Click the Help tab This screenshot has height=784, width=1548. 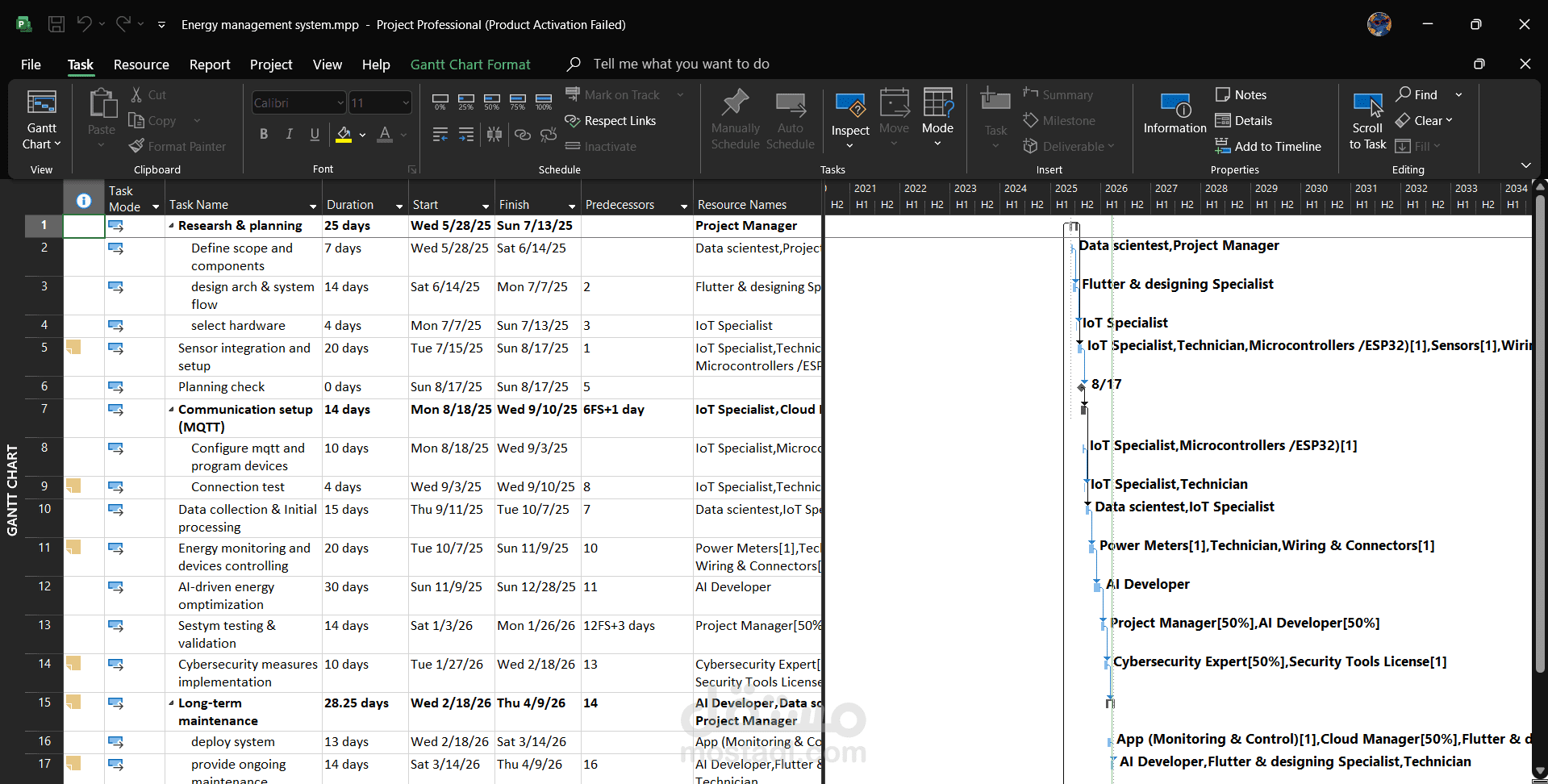click(x=376, y=65)
